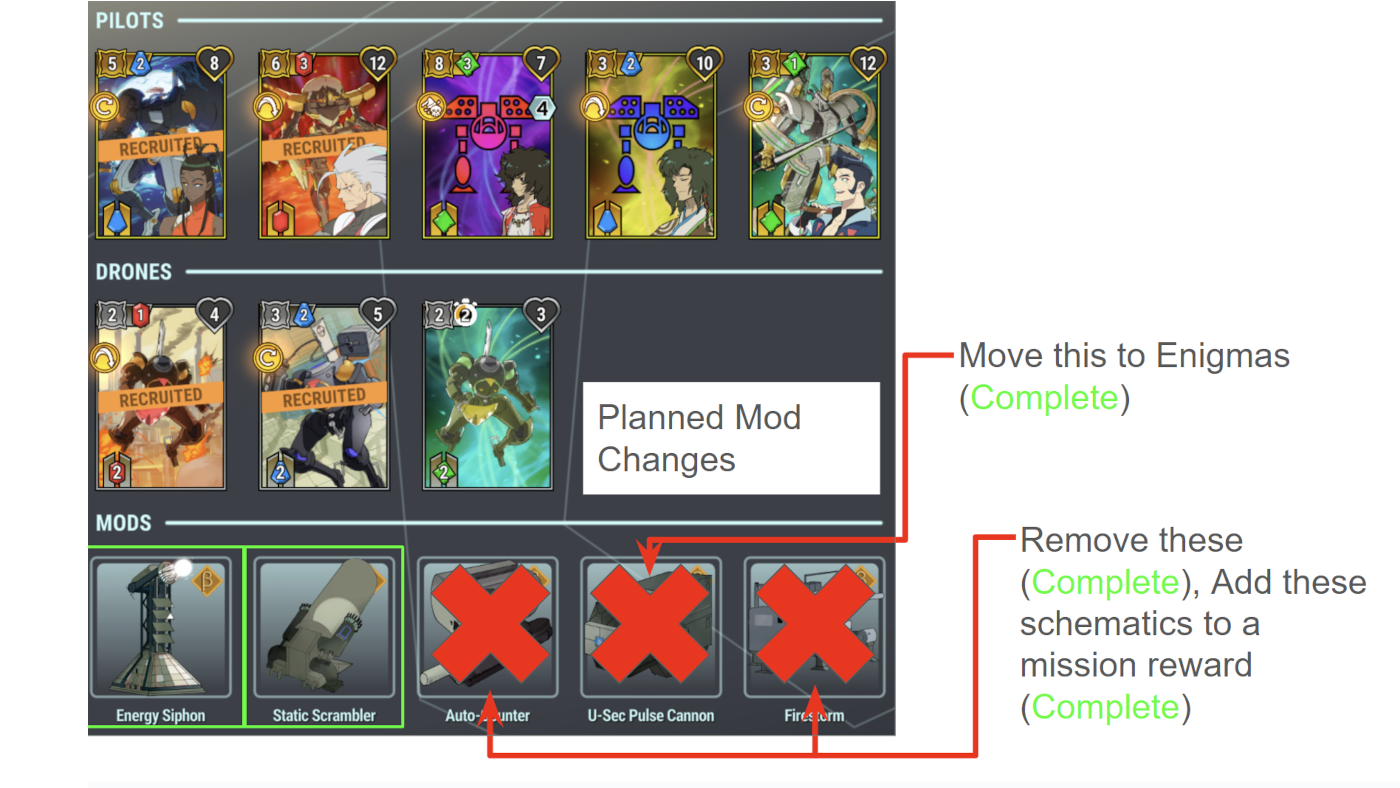Open recruited drone card with 4 health
Viewport: 1400px width, 788px height.
(161, 395)
